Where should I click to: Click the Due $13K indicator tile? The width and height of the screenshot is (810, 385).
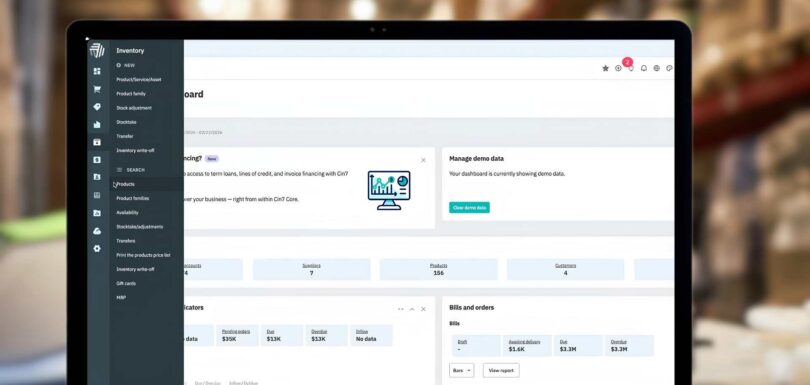[282, 335]
